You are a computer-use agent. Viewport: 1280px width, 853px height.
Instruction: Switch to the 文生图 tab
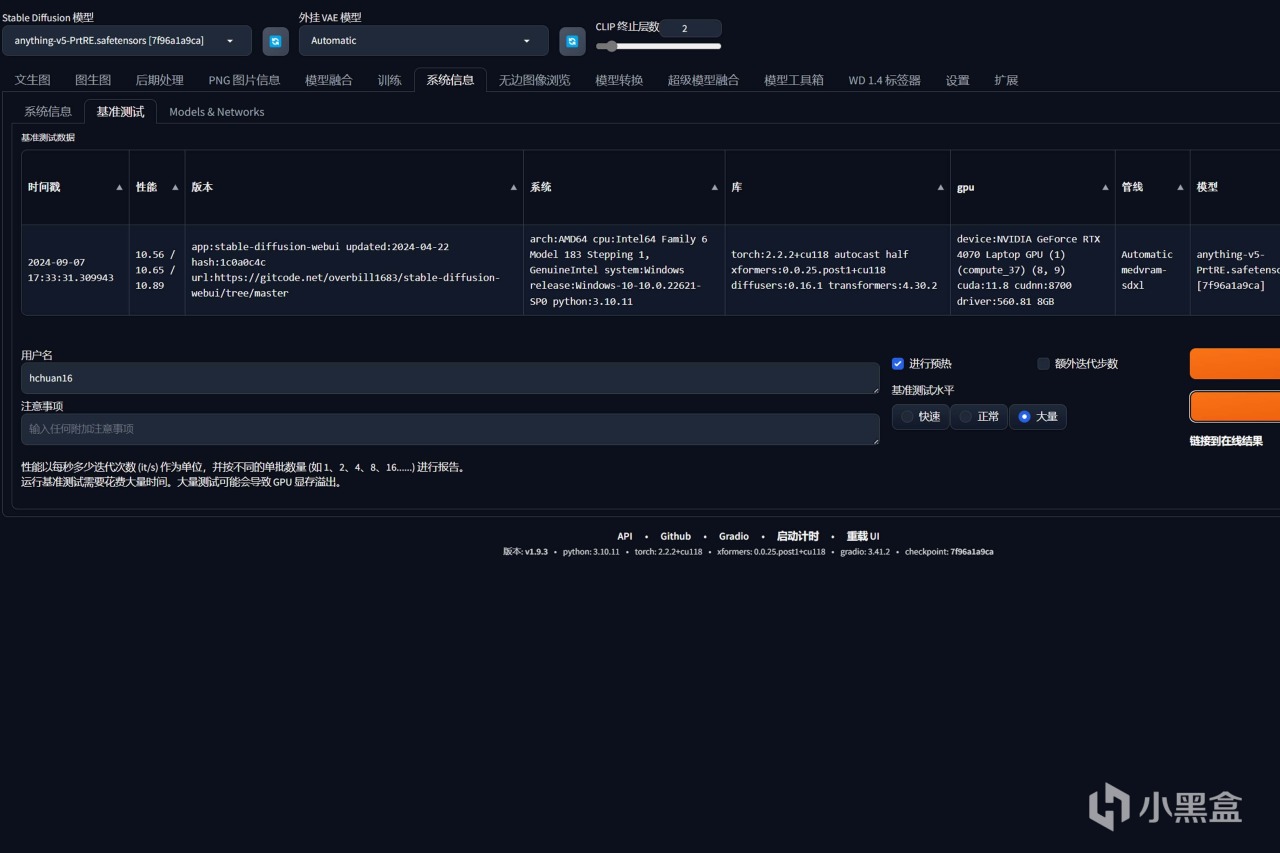click(33, 80)
